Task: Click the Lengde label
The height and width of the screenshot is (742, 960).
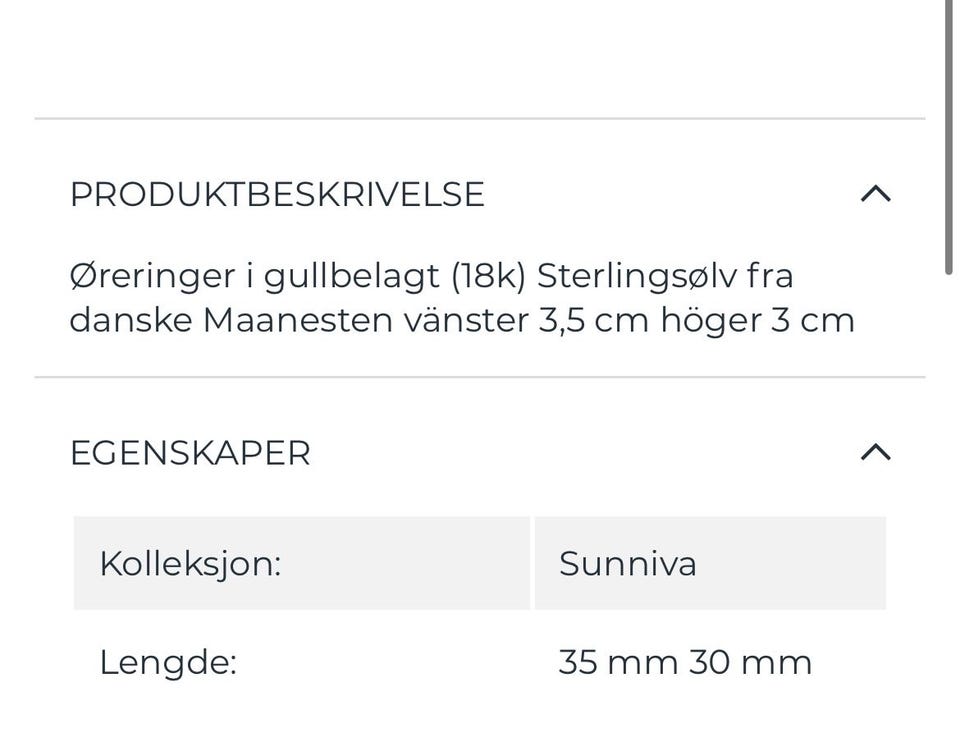Action: tap(168, 661)
